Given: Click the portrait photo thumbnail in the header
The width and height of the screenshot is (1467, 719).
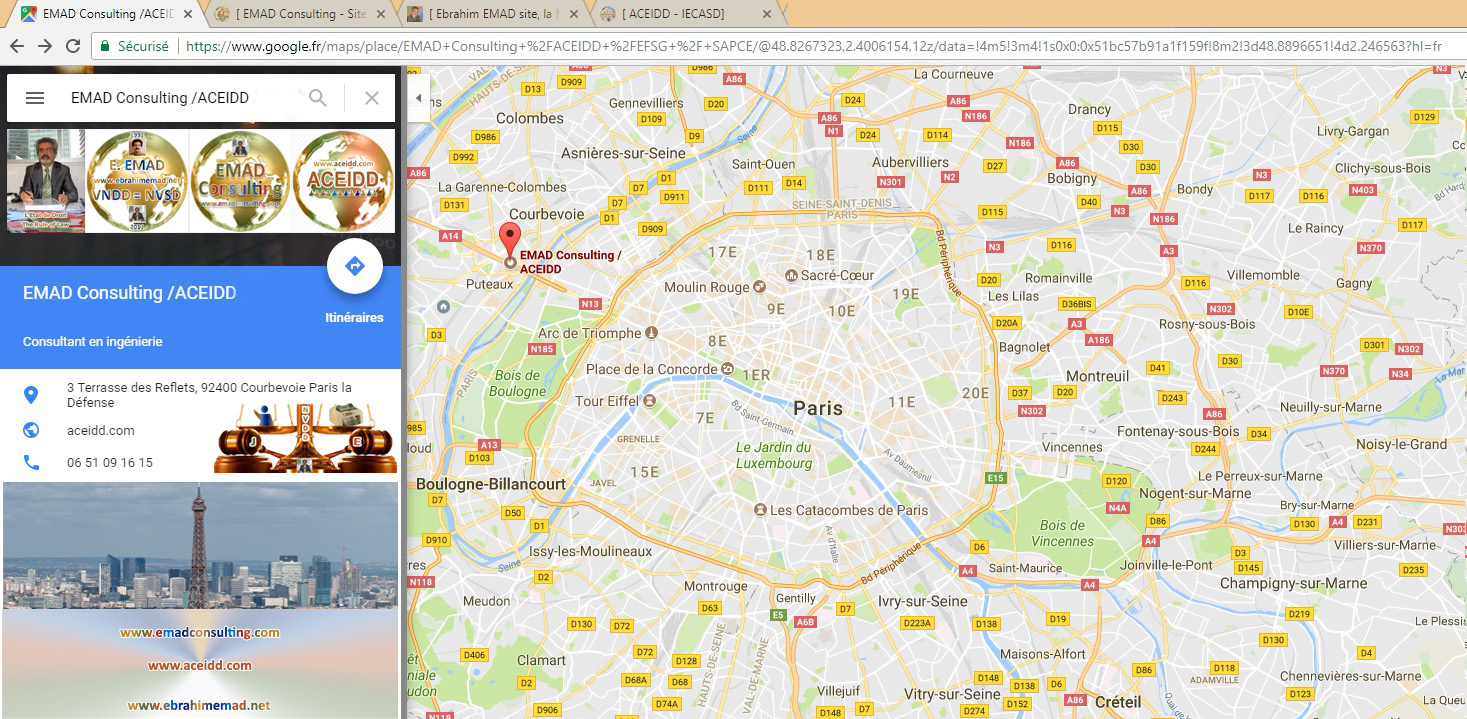Looking at the screenshot, I should 46,181.
